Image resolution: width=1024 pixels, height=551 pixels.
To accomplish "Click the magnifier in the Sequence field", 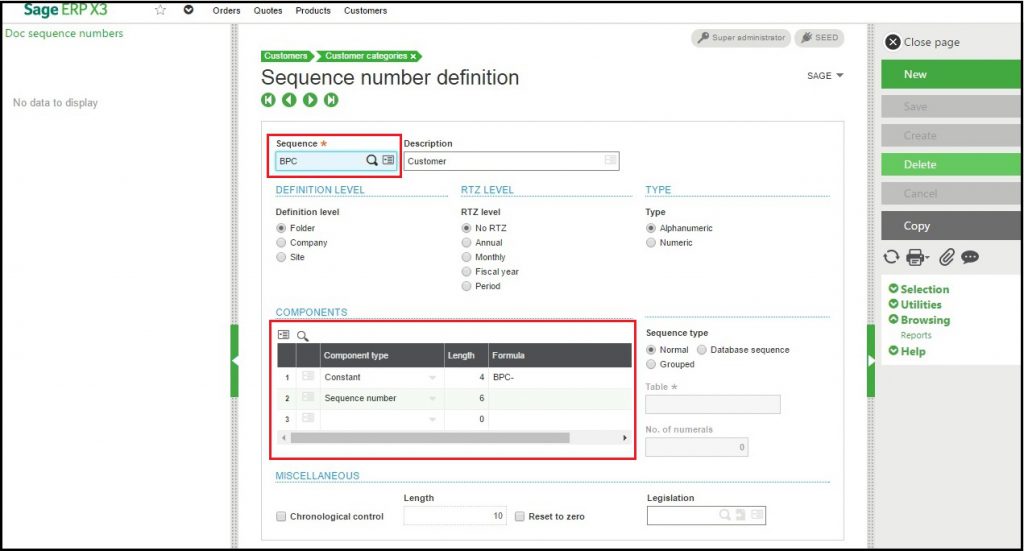I will click(371, 160).
